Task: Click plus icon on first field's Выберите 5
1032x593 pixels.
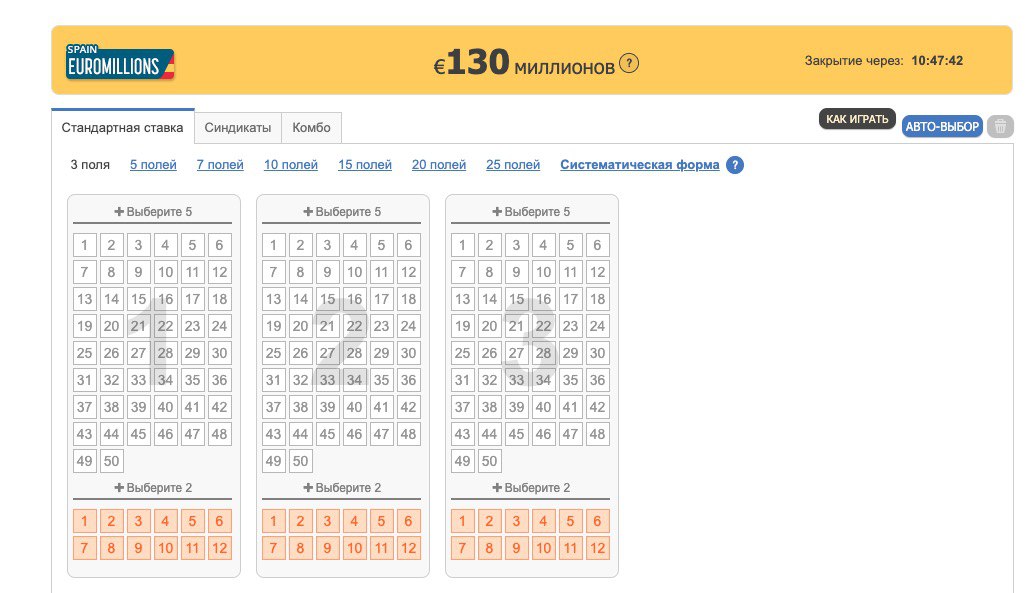Action: pyautogui.click(x=119, y=211)
